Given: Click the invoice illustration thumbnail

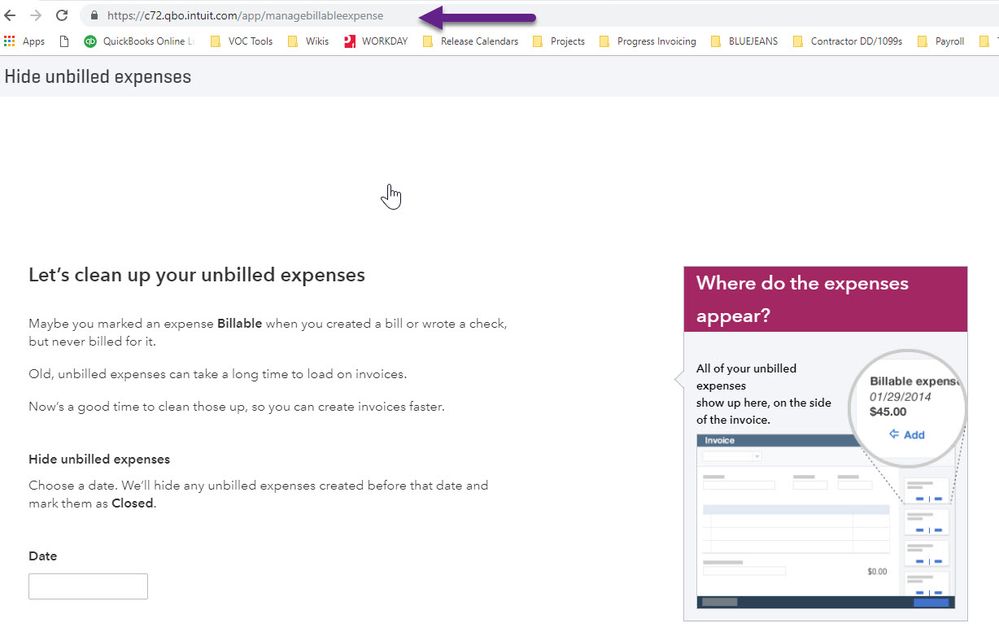Looking at the screenshot, I should tap(826, 522).
